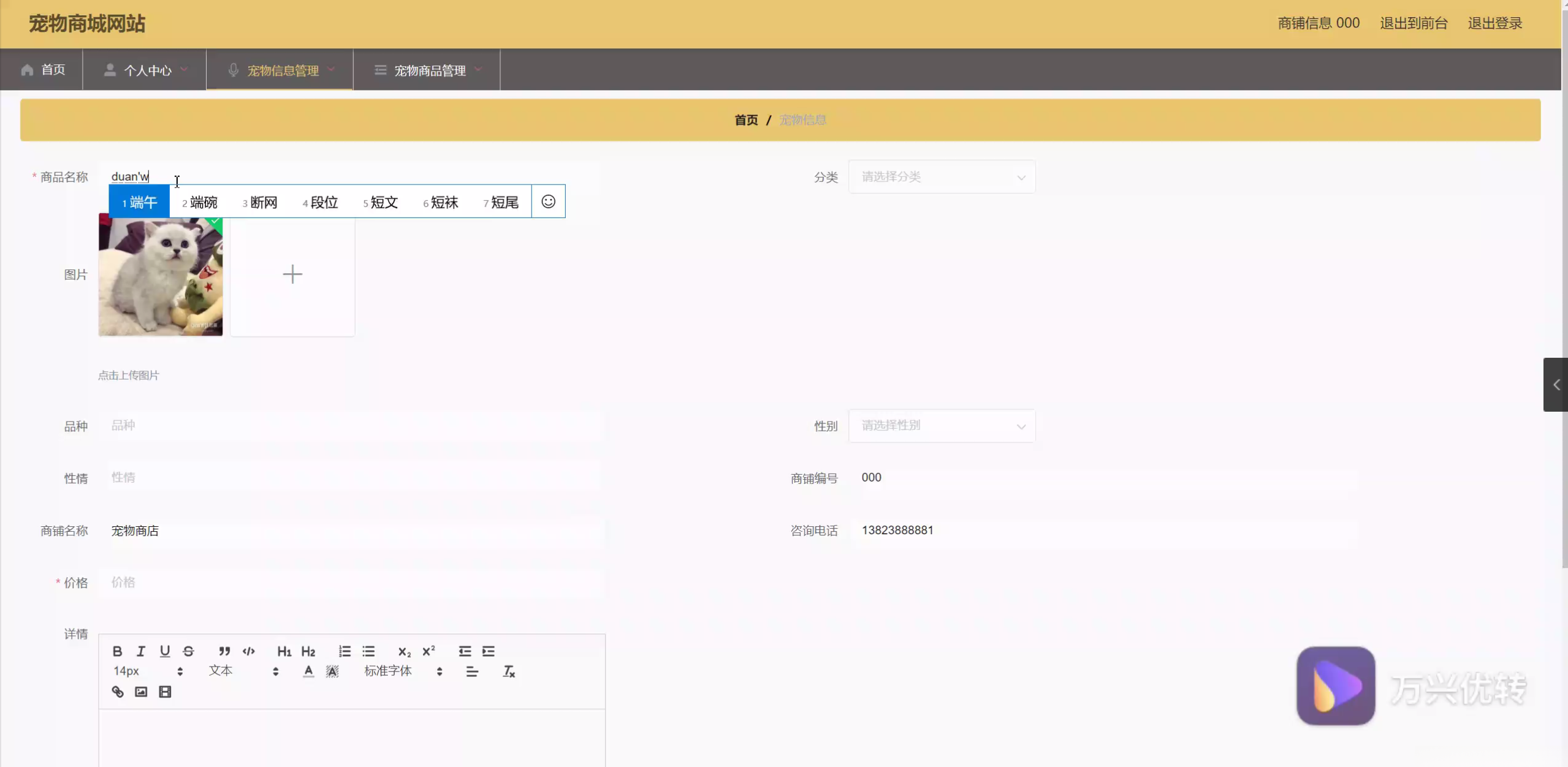
Task: Insert a blockquote using the quote icon
Action: (224, 651)
